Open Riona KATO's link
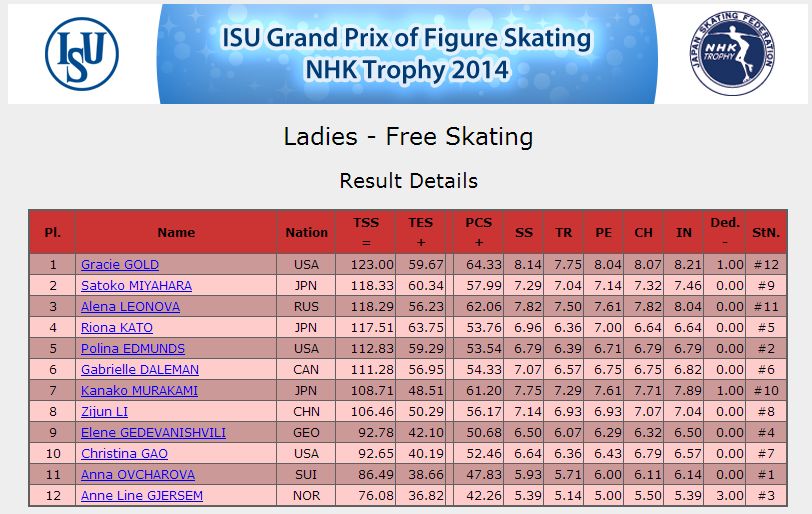 [x=117, y=328]
